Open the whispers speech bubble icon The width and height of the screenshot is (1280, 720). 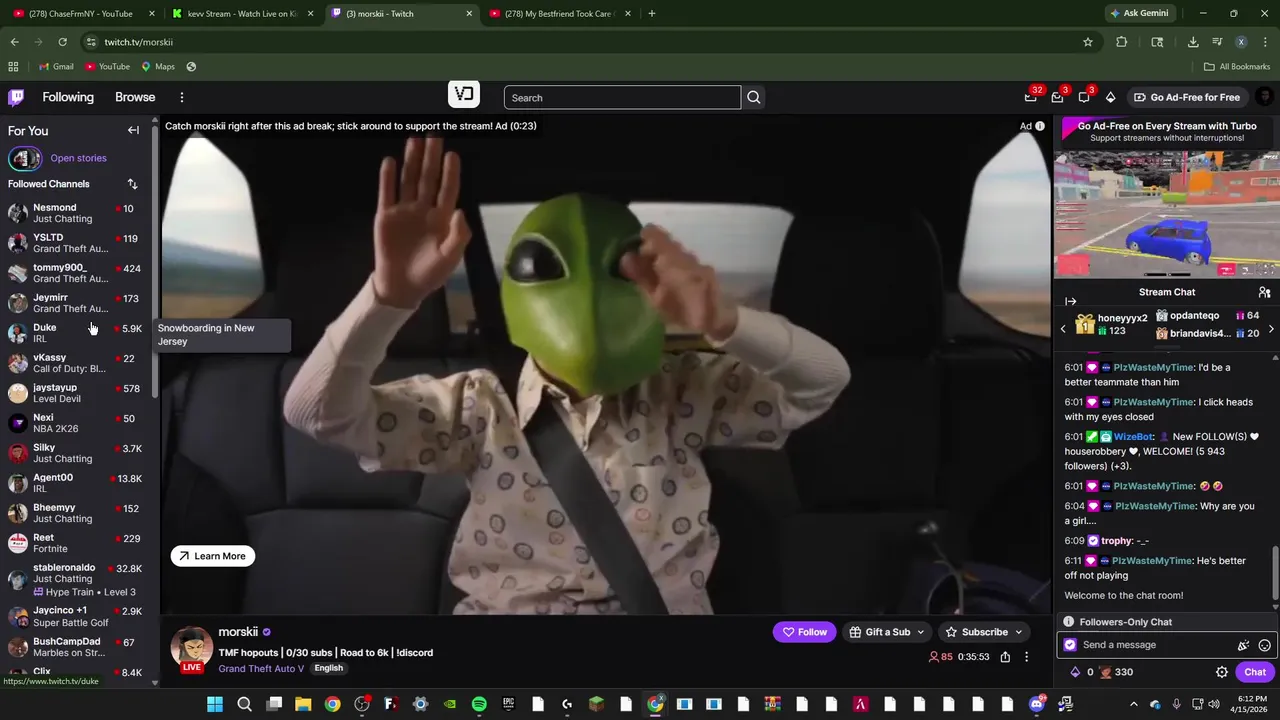(1084, 97)
